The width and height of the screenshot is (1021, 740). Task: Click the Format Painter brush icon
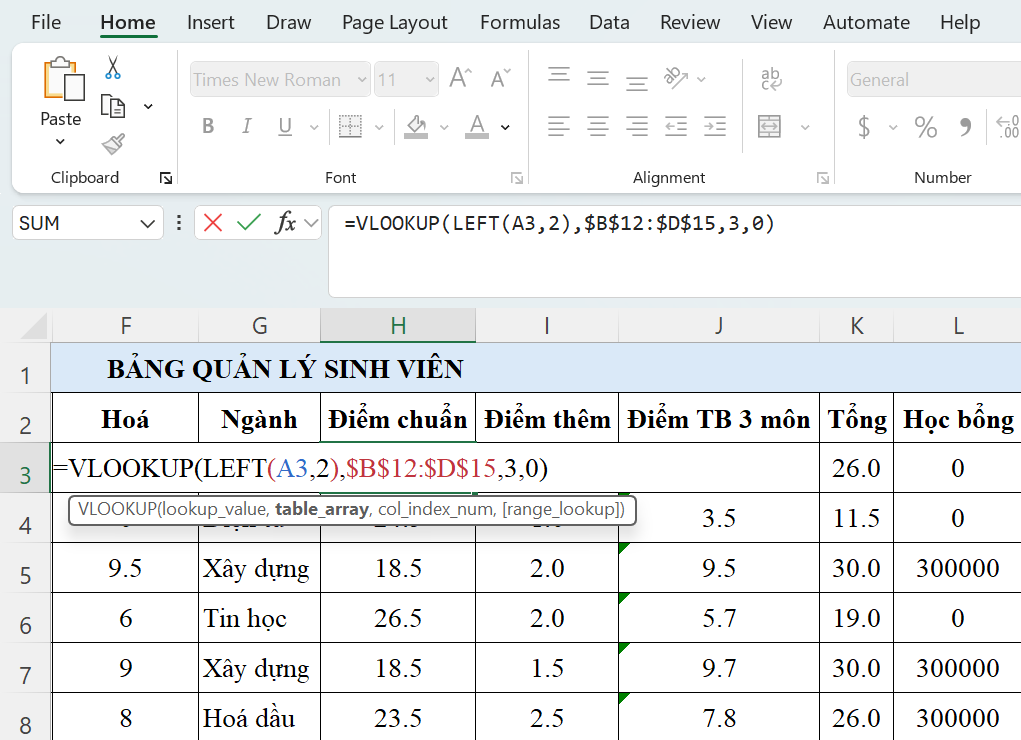click(113, 144)
